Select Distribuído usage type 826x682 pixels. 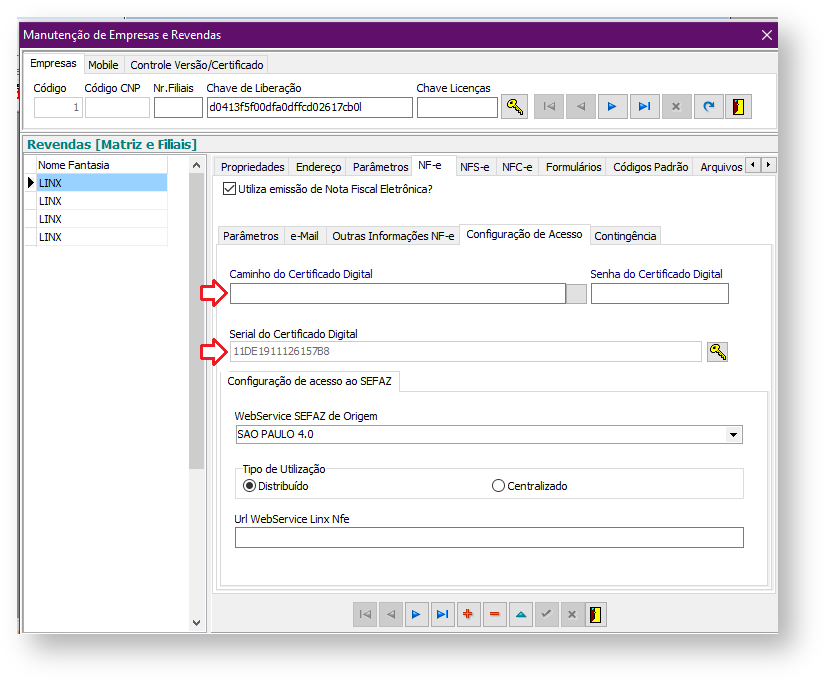pyautogui.click(x=249, y=486)
